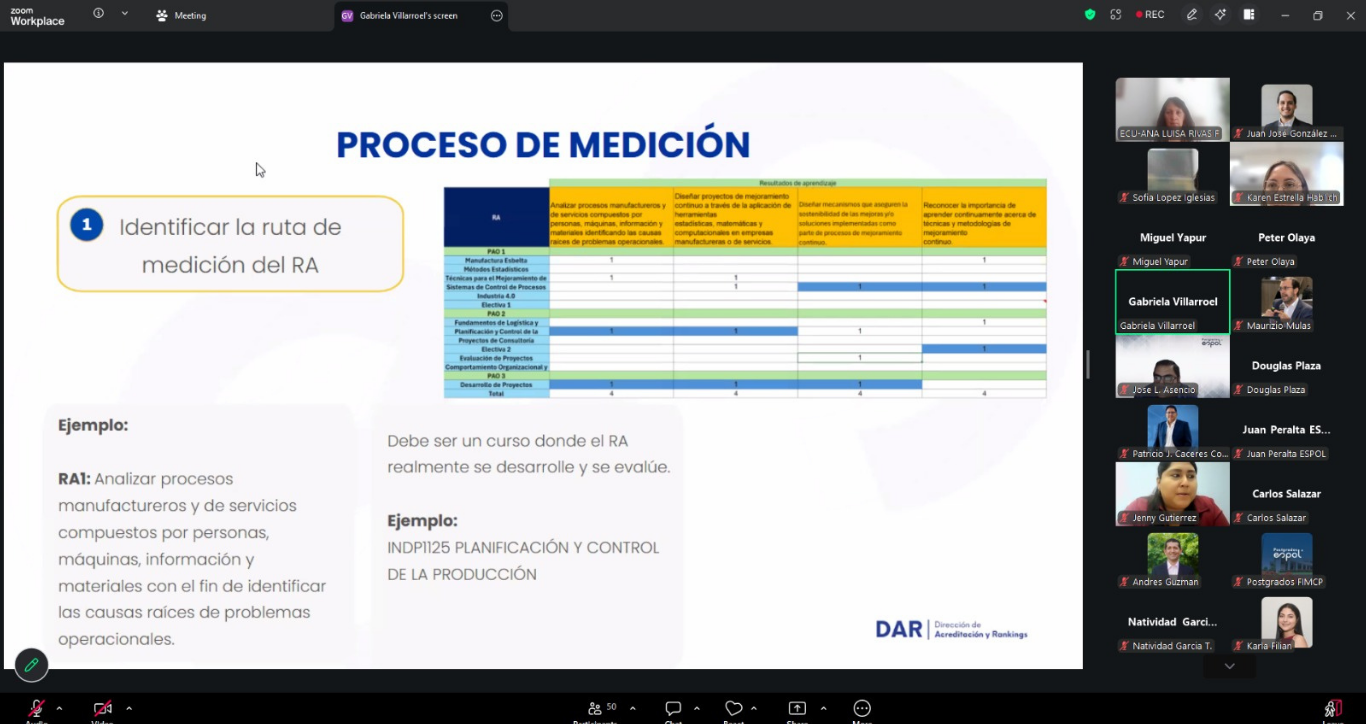Open the React heart icon
The height and width of the screenshot is (724, 1366).
pyautogui.click(x=734, y=709)
